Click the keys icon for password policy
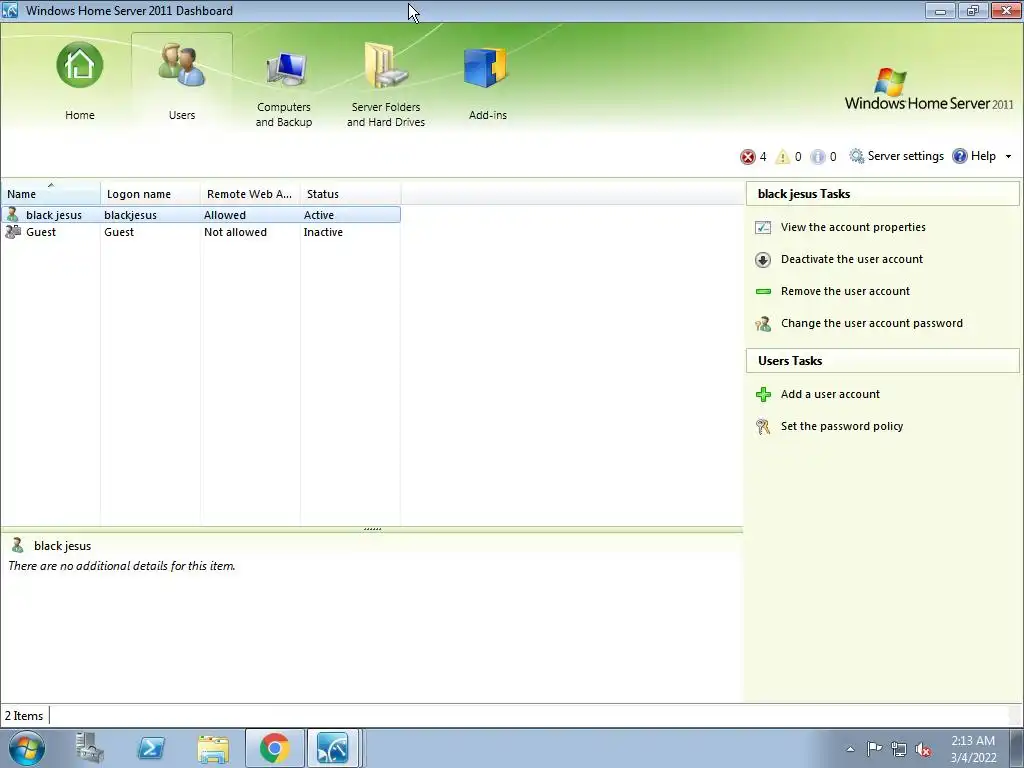 tap(763, 426)
